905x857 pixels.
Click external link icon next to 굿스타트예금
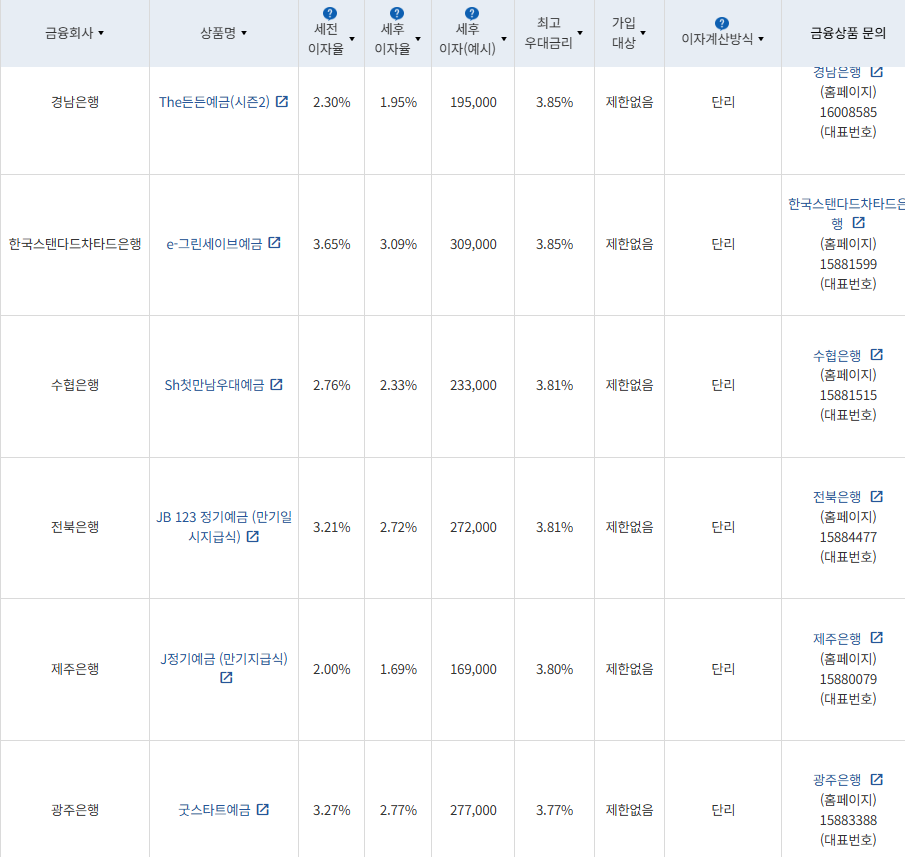click(x=263, y=810)
